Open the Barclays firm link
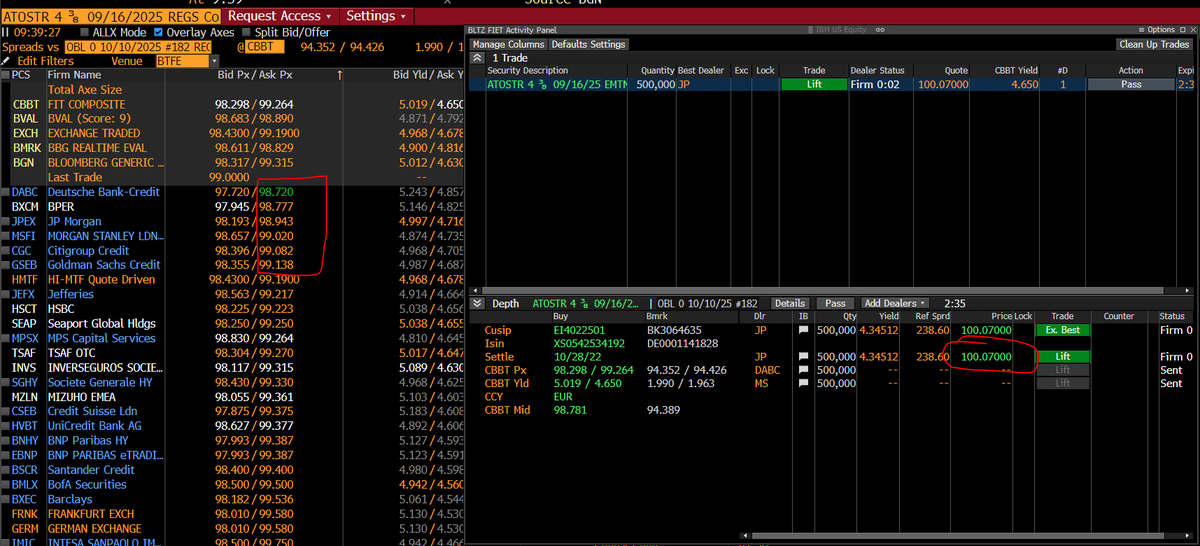 click(69, 499)
